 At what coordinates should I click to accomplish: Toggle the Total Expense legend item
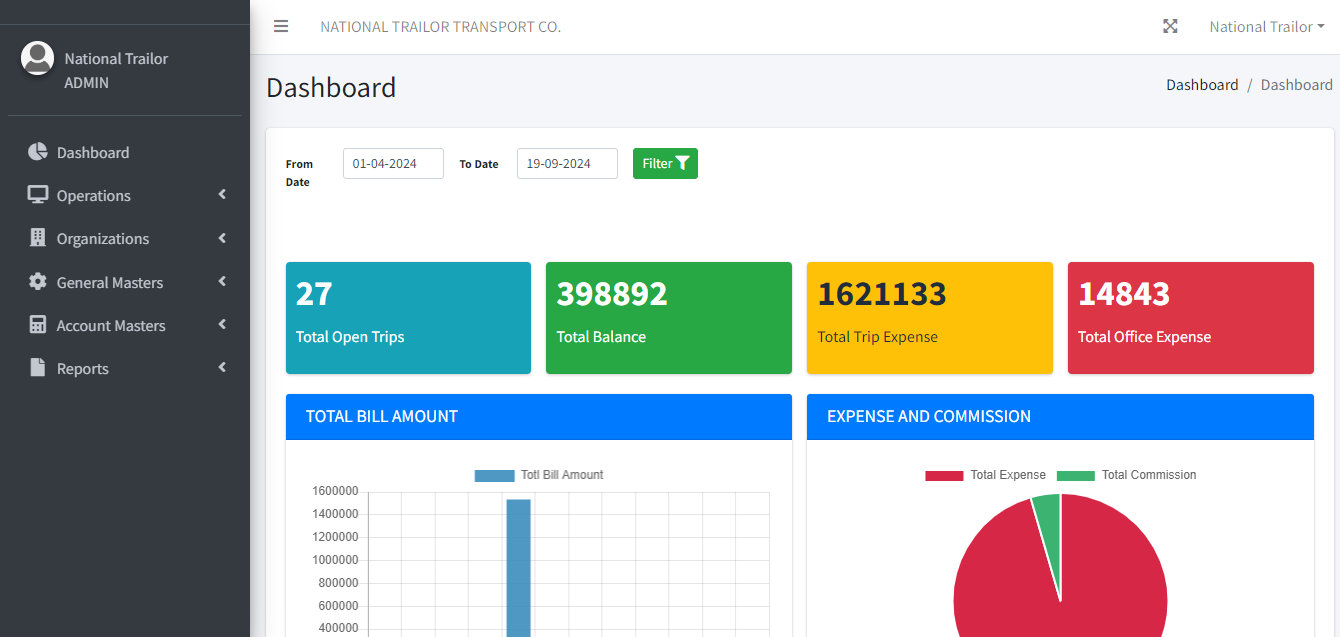[x=985, y=475]
